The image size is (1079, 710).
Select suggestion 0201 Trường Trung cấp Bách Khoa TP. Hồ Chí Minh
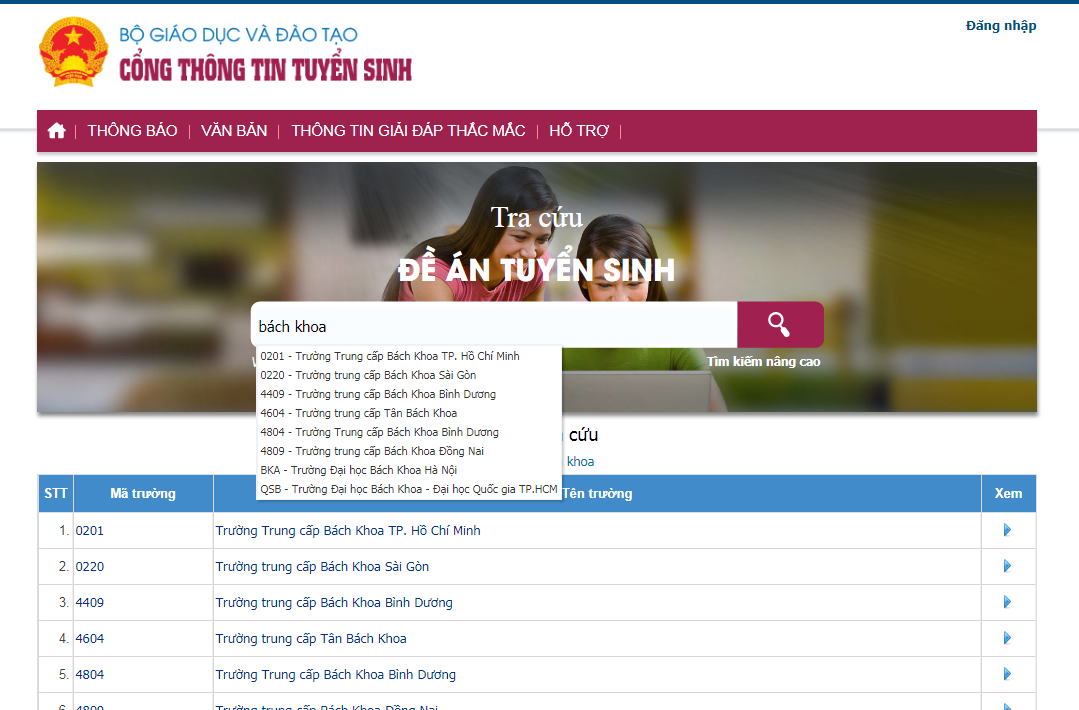pos(409,356)
